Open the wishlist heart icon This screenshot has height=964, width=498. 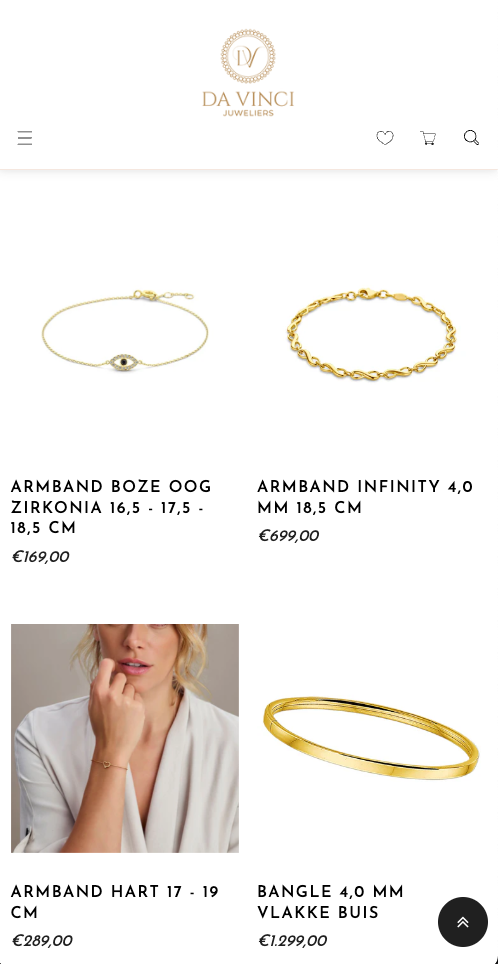pos(385,138)
